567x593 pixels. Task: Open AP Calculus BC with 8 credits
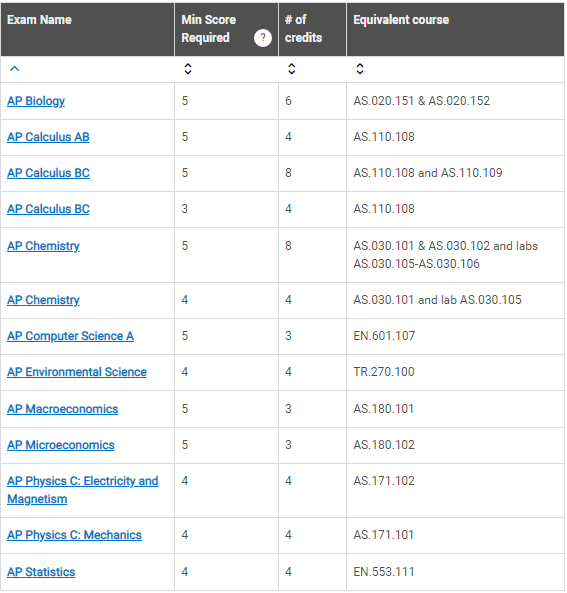(x=48, y=173)
